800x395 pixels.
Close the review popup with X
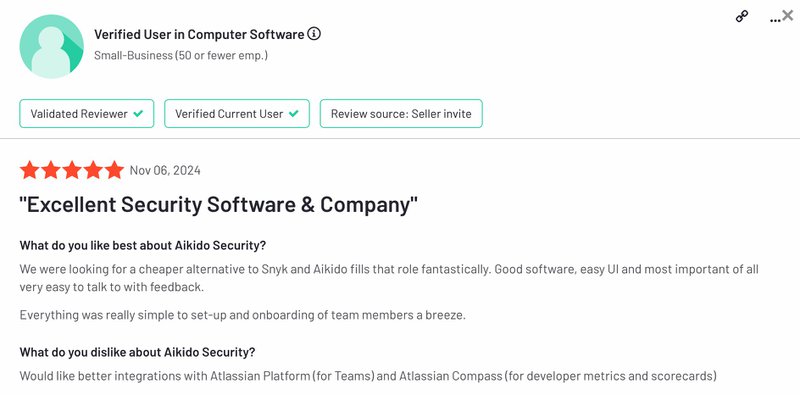pyautogui.click(x=788, y=16)
